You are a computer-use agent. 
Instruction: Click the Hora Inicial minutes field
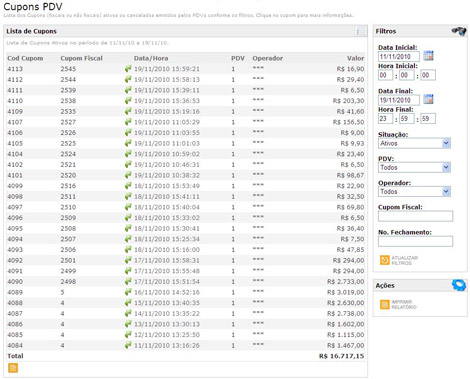407,75
